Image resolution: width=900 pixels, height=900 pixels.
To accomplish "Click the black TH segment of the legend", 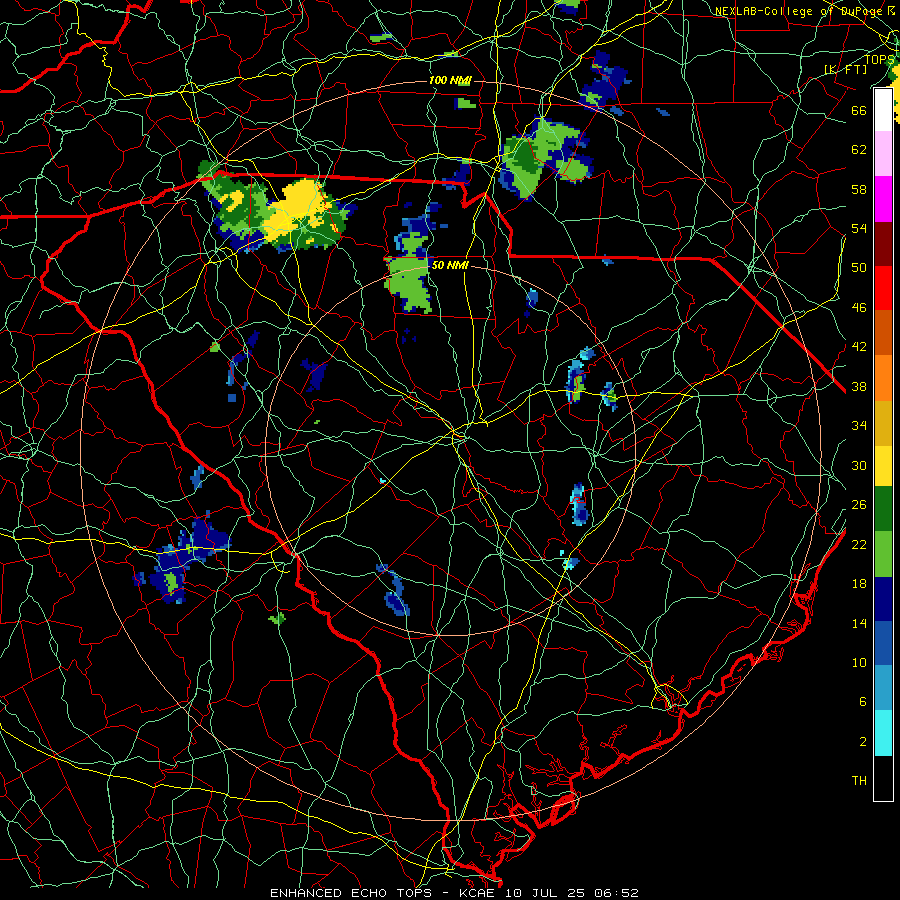I will coord(883,778).
